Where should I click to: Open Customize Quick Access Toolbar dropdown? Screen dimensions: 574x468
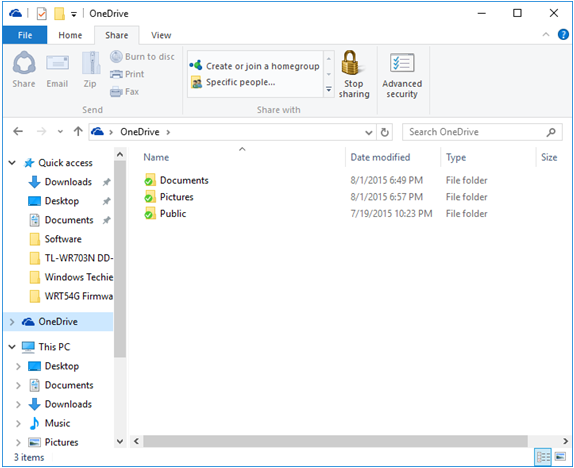74,14
